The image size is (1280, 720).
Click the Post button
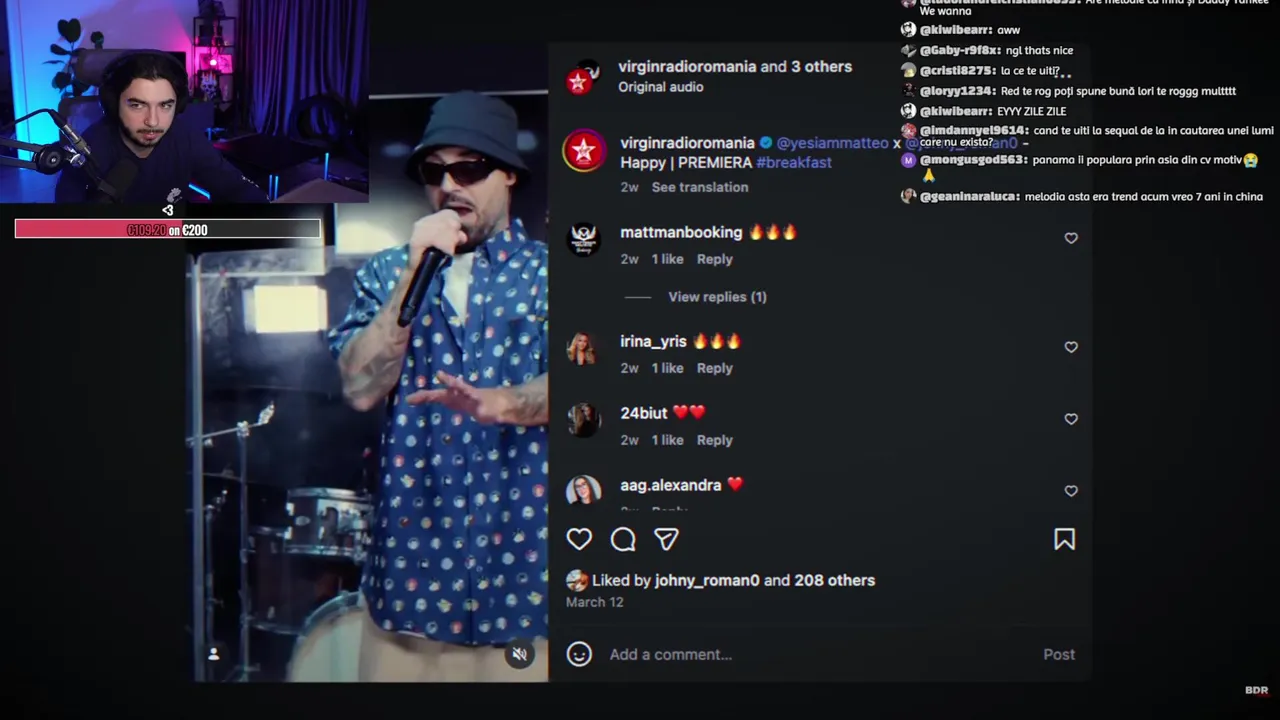pyautogui.click(x=1059, y=654)
